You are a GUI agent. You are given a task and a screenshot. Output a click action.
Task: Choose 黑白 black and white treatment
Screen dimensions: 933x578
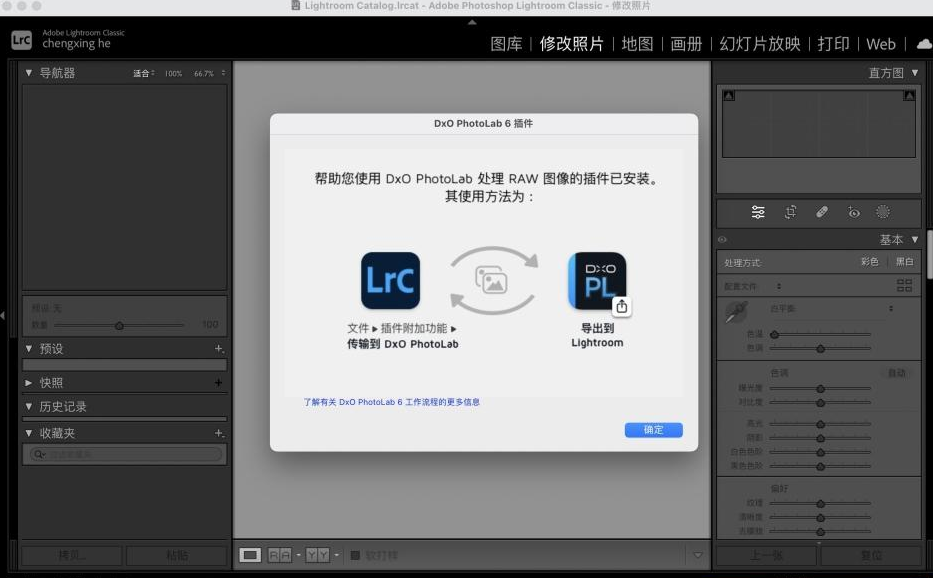904,262
